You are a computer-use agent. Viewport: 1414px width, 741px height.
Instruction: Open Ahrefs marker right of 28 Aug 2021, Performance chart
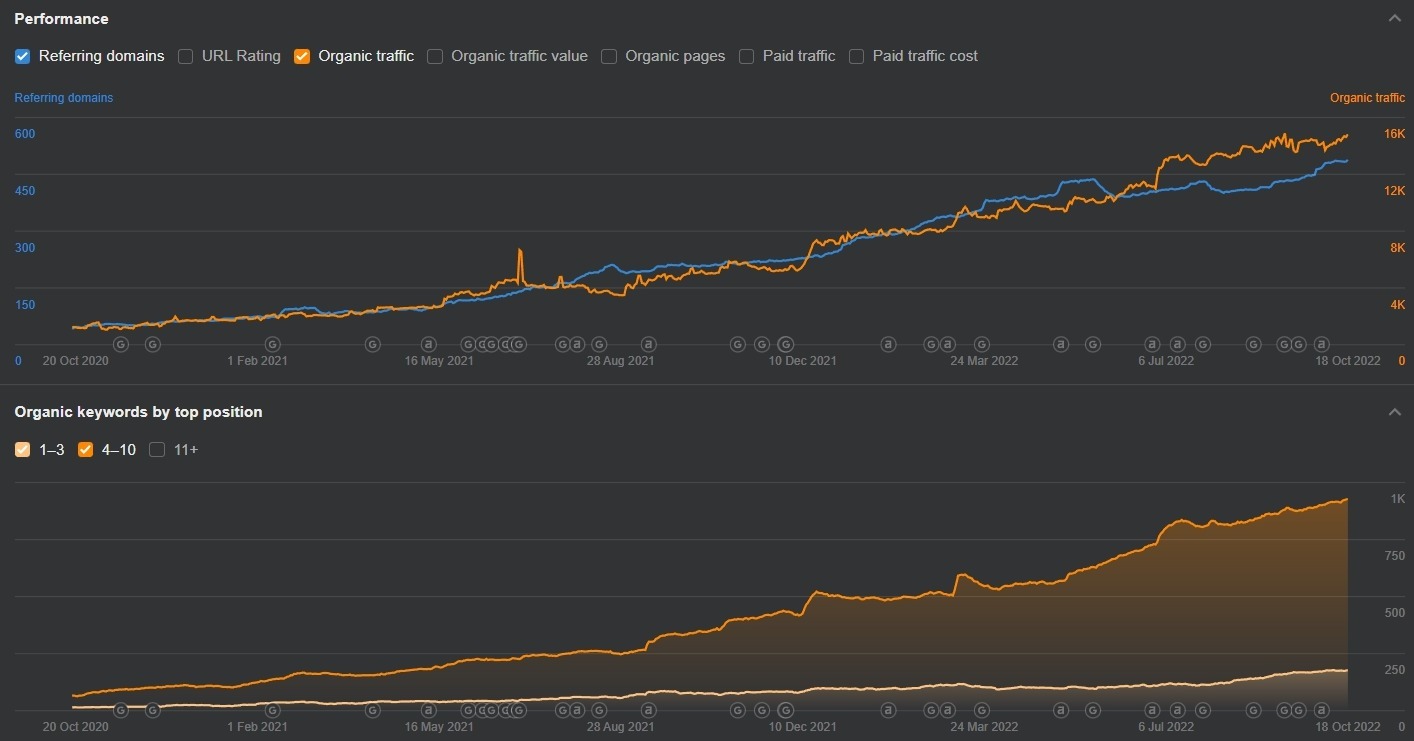point(648,344)
